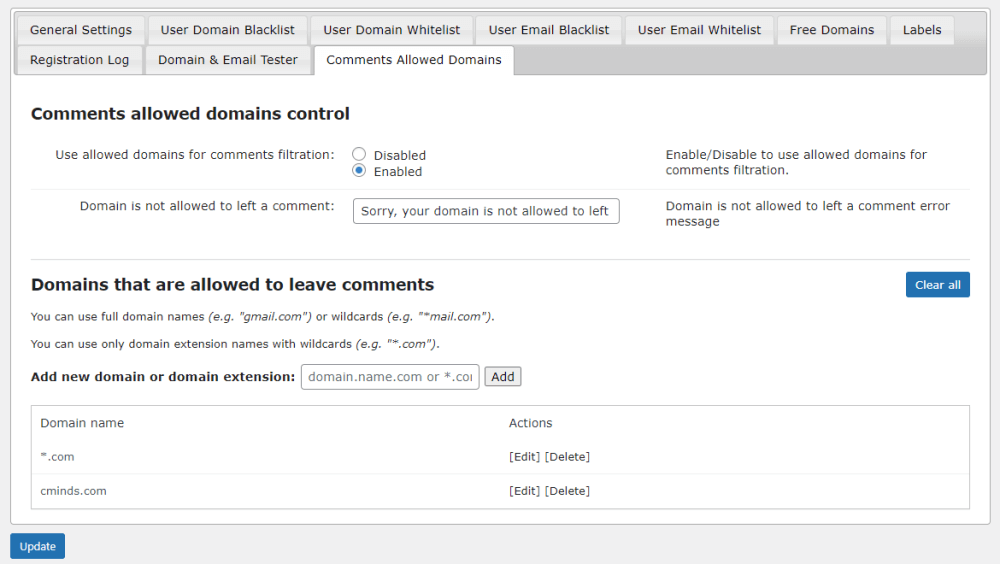This screenshot has height=564, width=1000.
Task: Open Domain & Email Tester tab
Action: [228, 60]
